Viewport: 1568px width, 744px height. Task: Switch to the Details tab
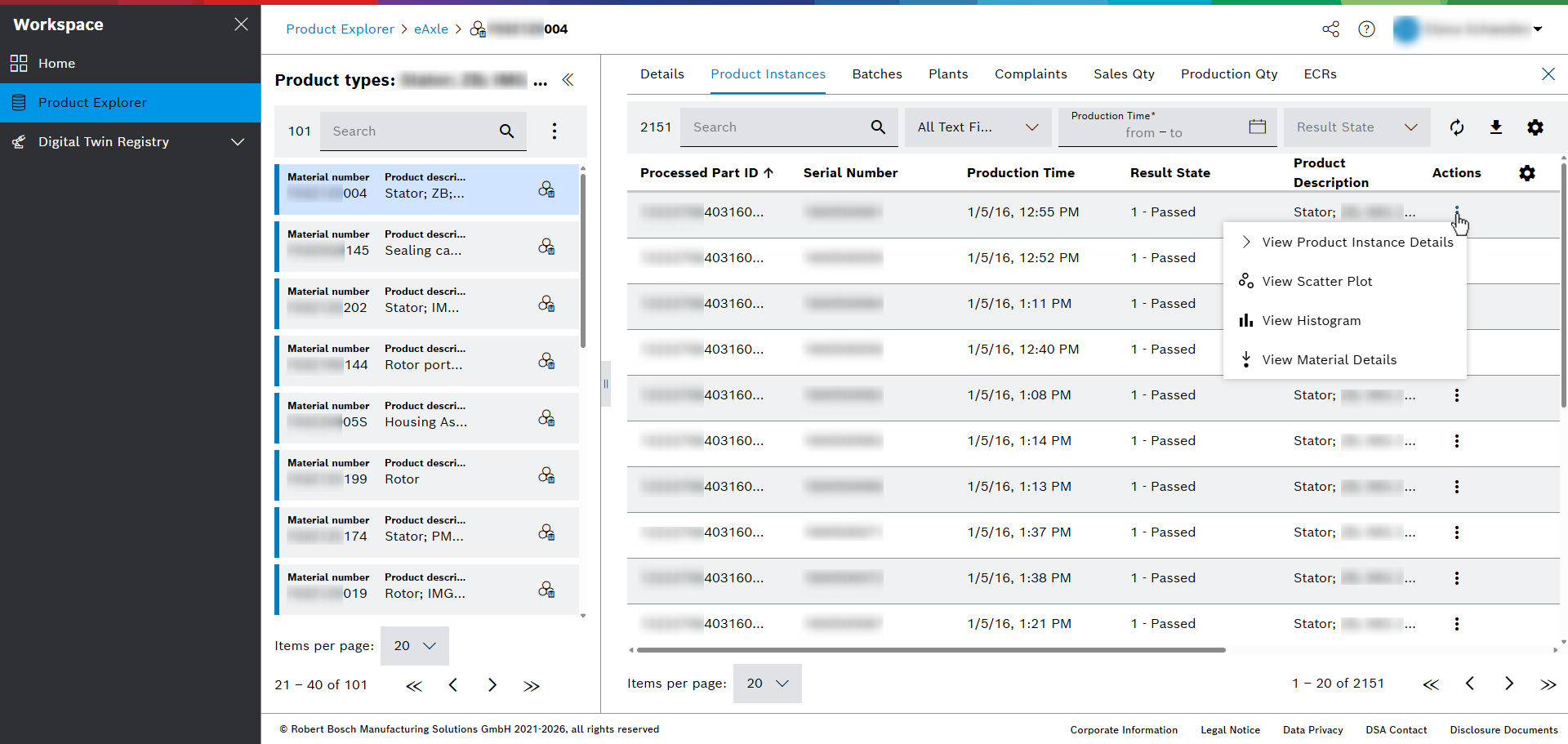pyautogui.click(x=662, y=74)
